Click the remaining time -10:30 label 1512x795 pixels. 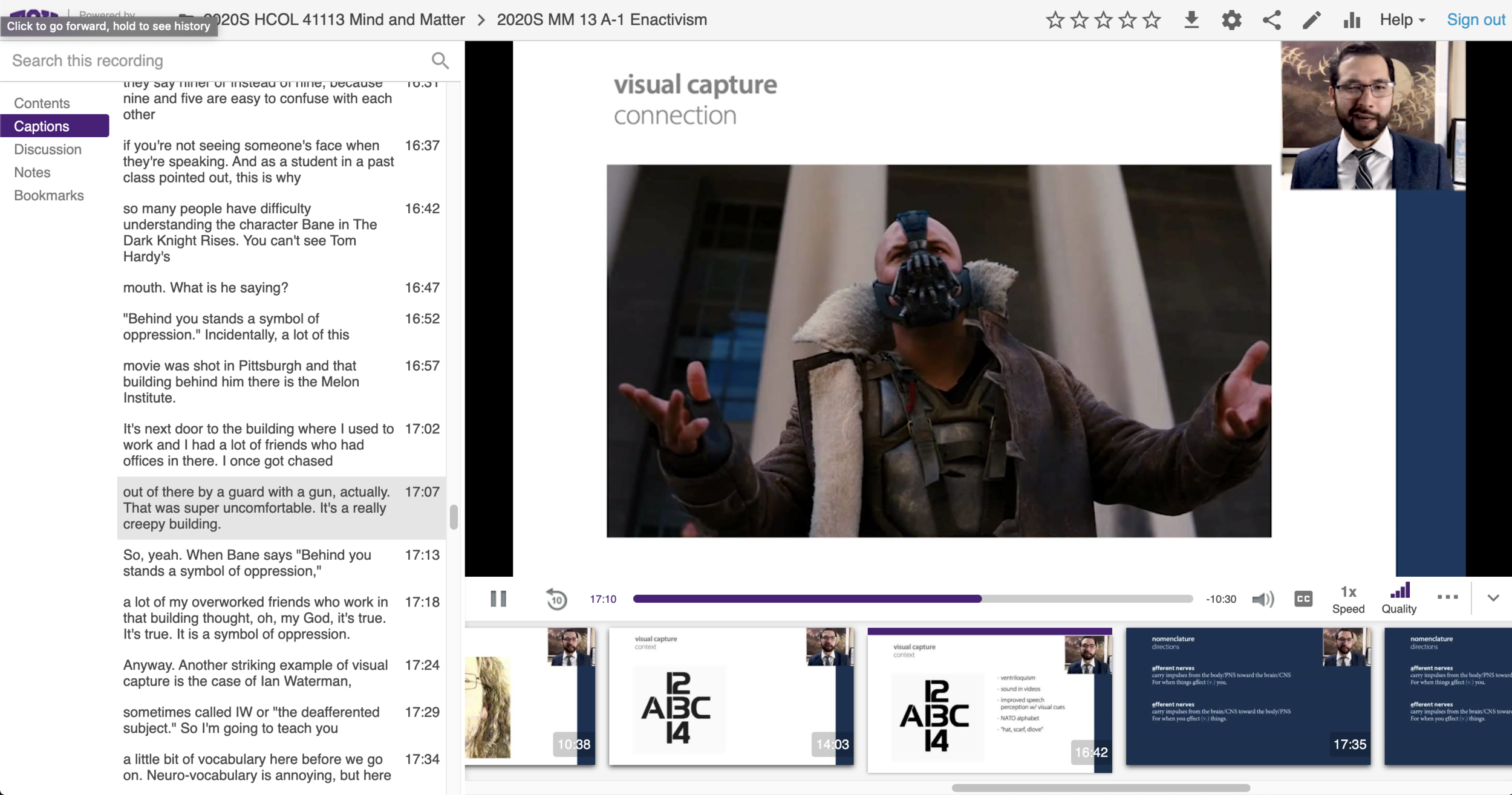(x=1221, y=599)
